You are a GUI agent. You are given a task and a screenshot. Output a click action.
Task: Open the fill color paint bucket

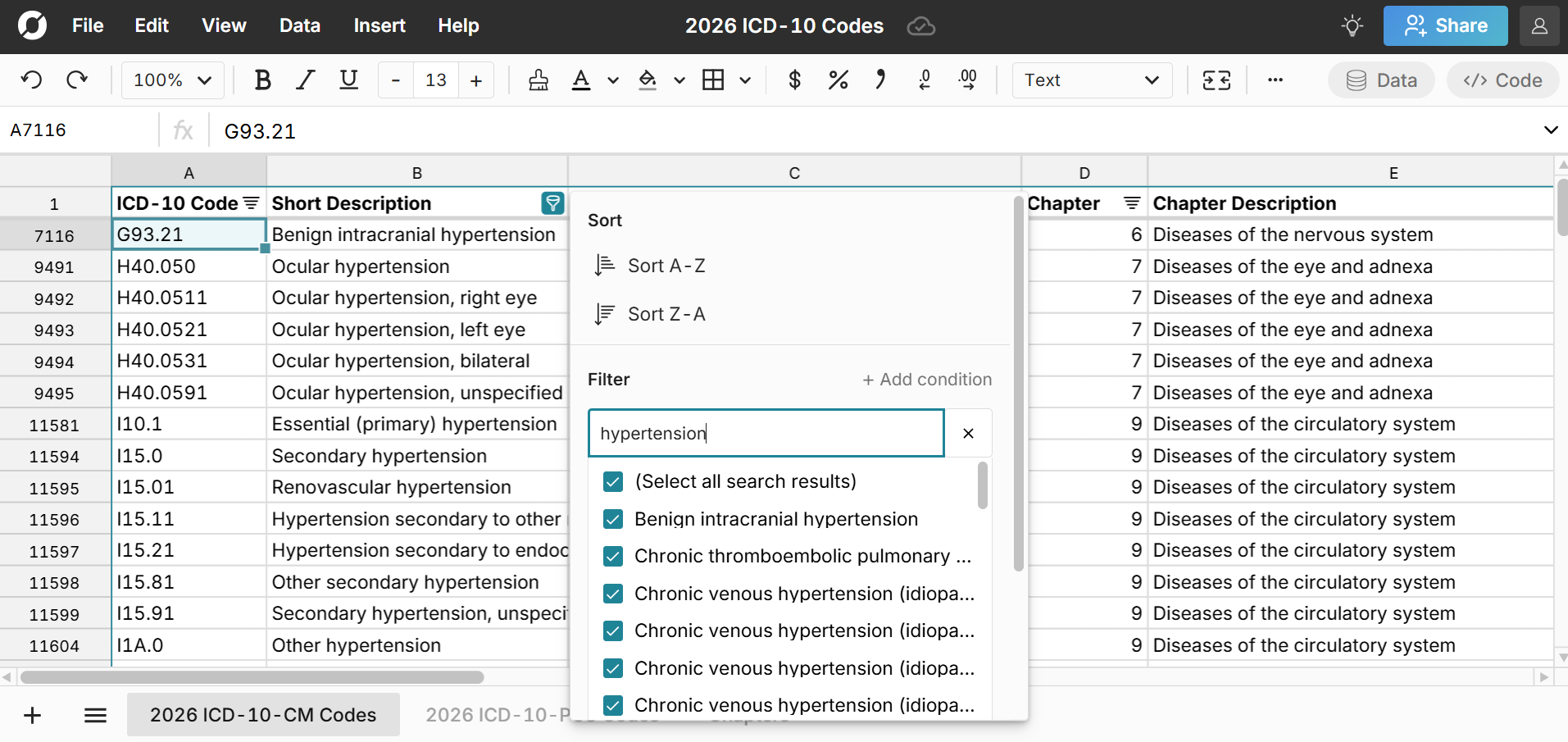click(648, 80)
